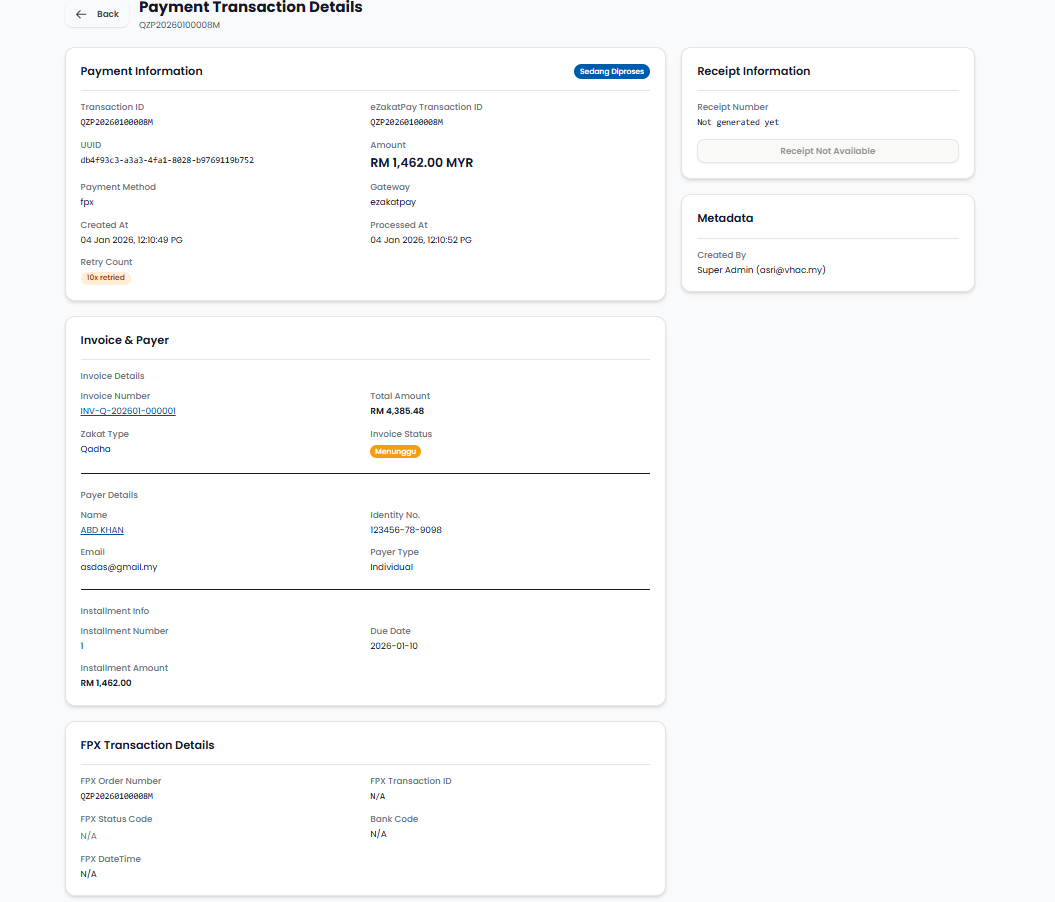The height and width of the screenshot is (902, 1055).
Task: Click the Identity No. value 123456-78-9098
Action: click(x=405, y=530)
